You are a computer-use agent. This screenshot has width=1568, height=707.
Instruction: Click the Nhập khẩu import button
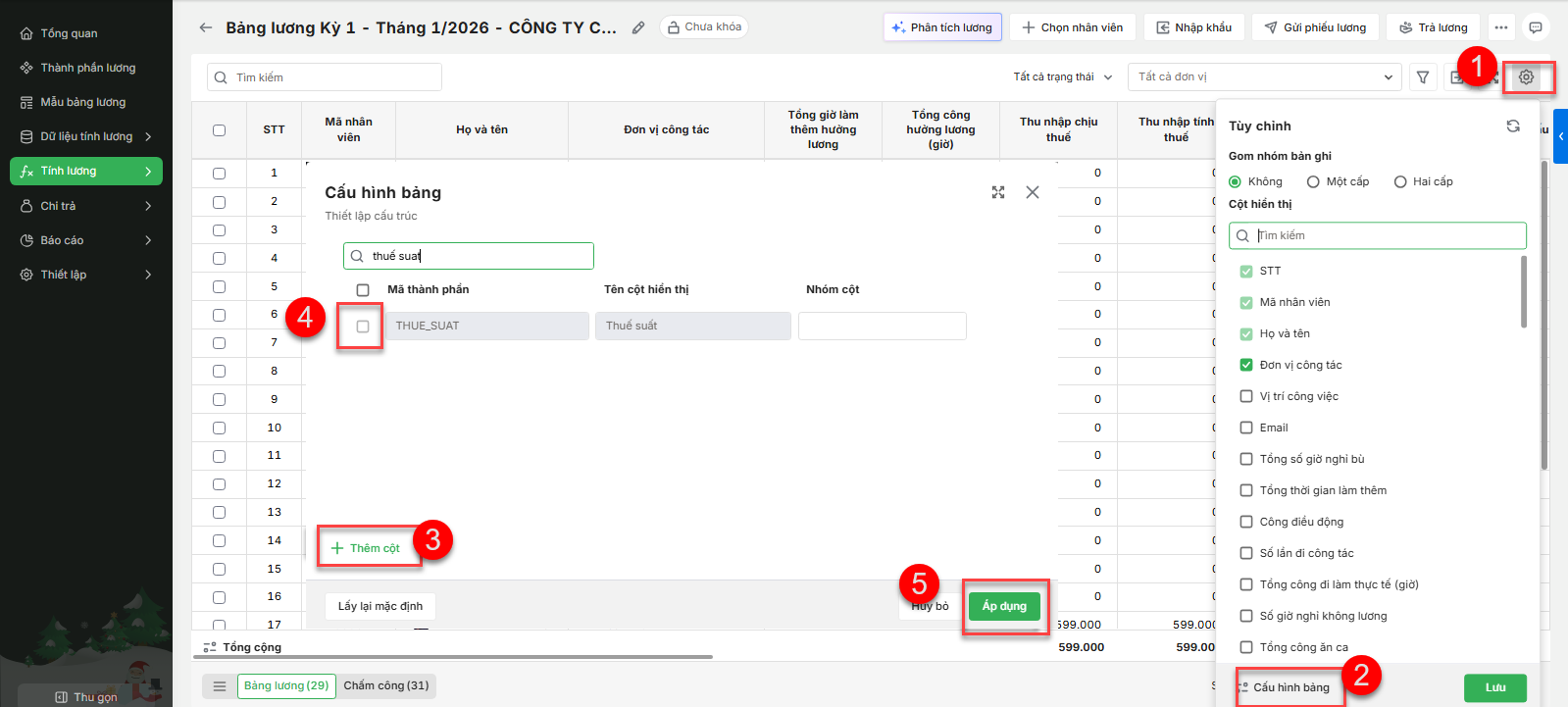tap(1194, 27)
